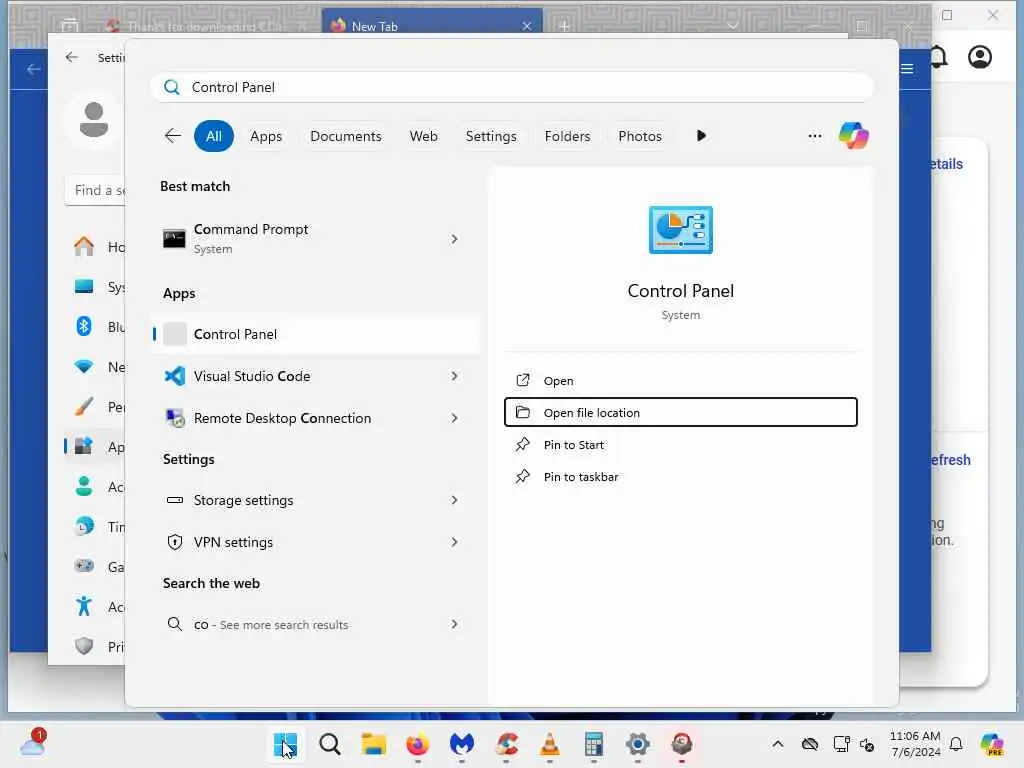Viewport: 1024px width, 768px height.
Task: Click the Settings window back arrow
Action: coord(72,57)
